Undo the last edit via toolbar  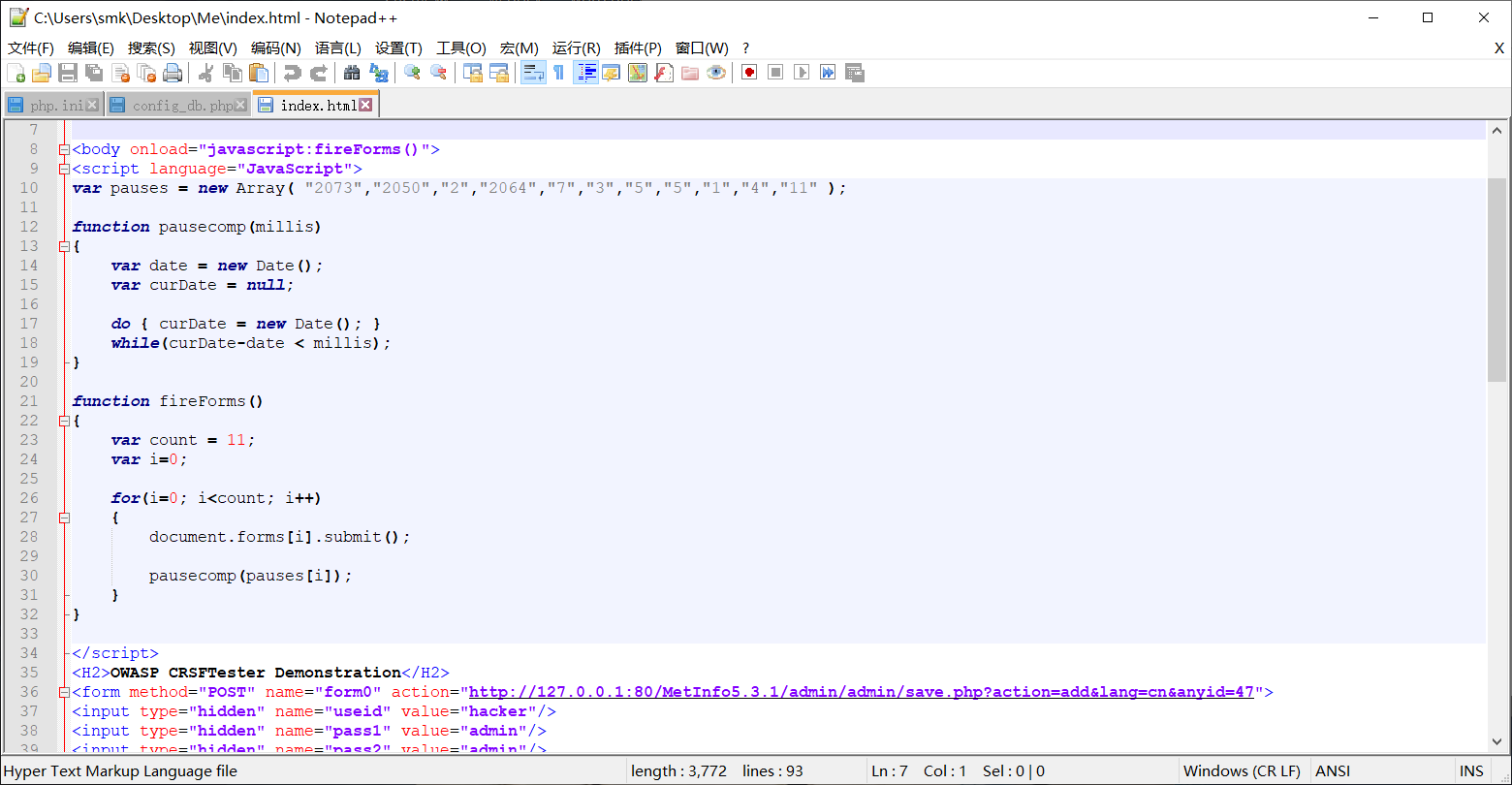click(x=292, y=73)
